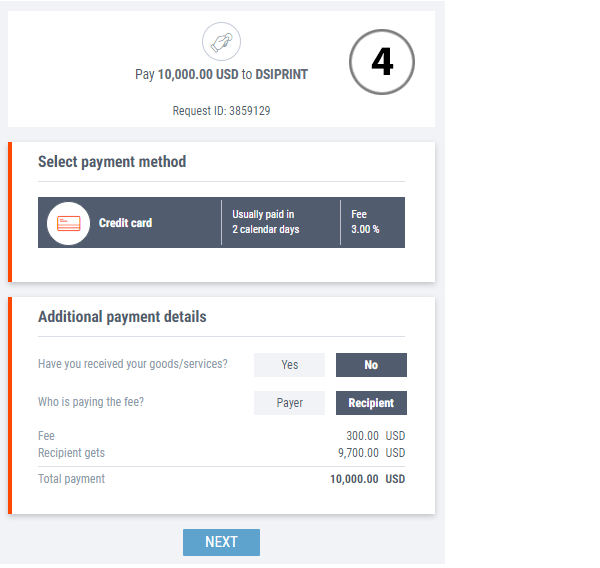
Task: Click the 'Select payment method' heading
Action: [112, 161]
